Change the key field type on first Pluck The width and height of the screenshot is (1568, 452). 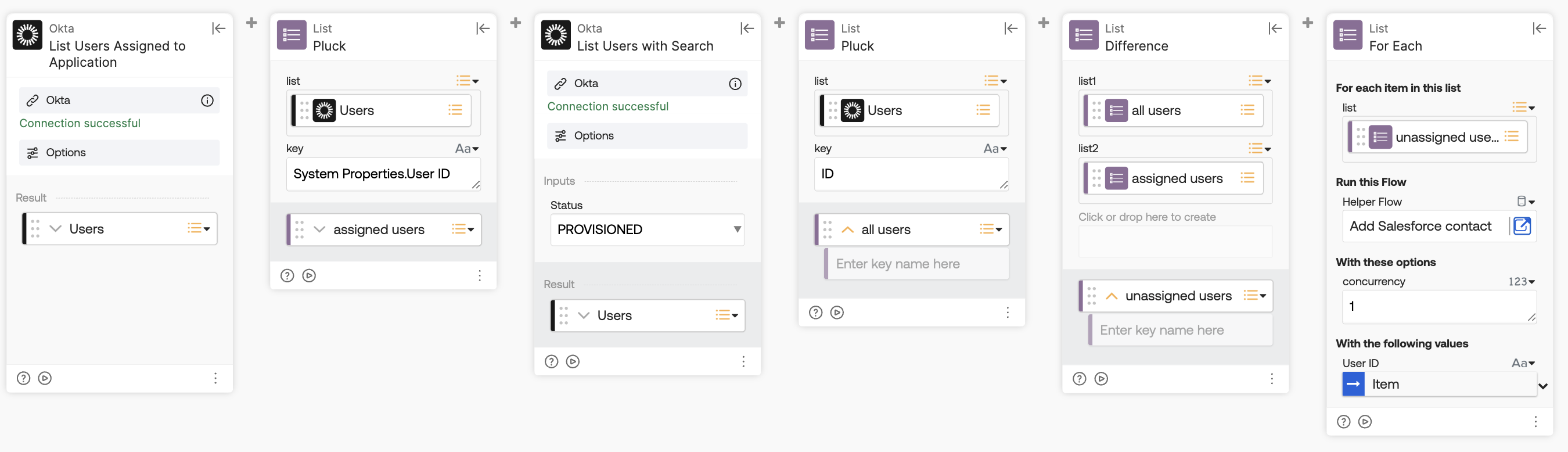467,149
